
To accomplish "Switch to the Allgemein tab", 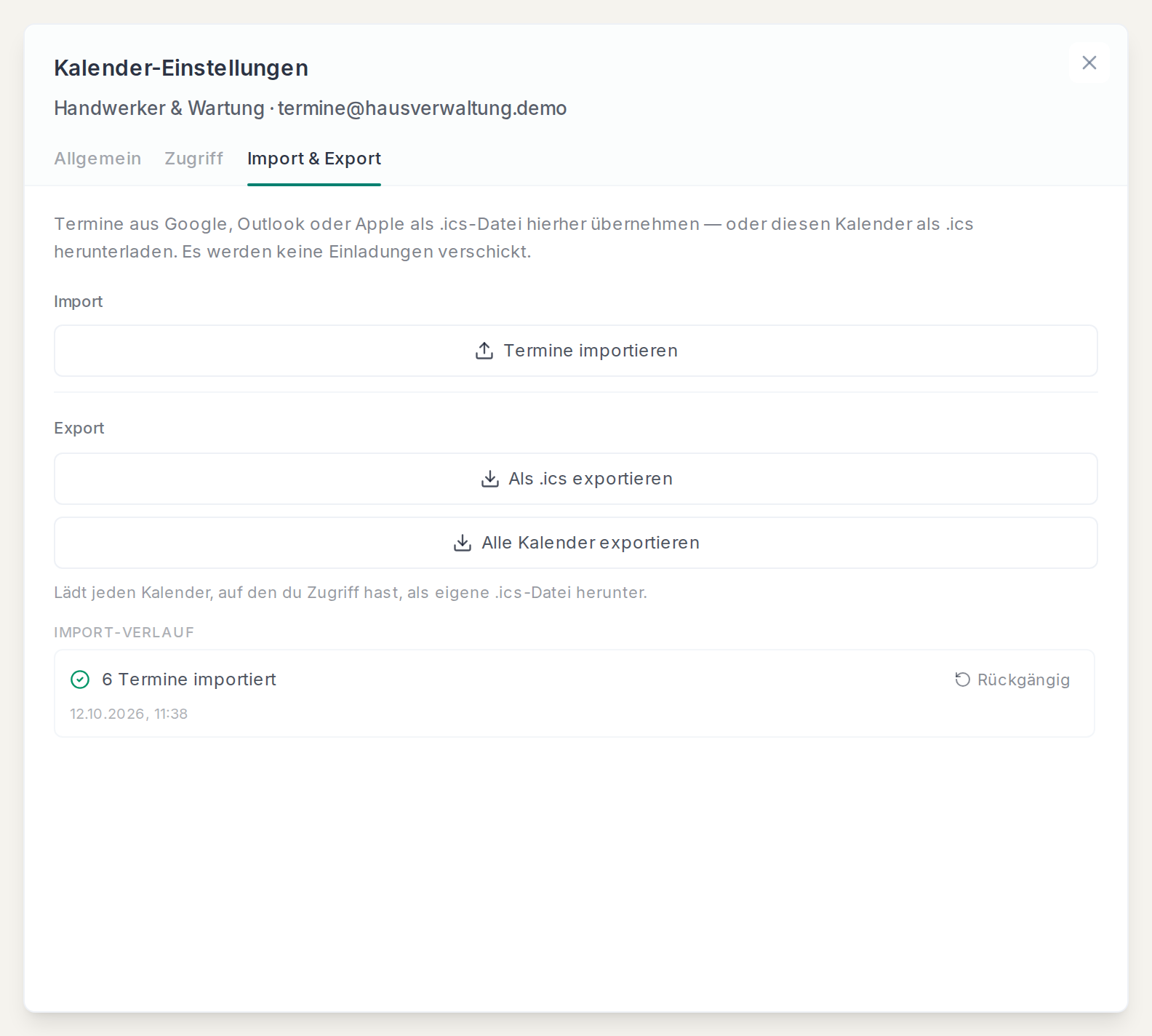I will click(97, 159).
